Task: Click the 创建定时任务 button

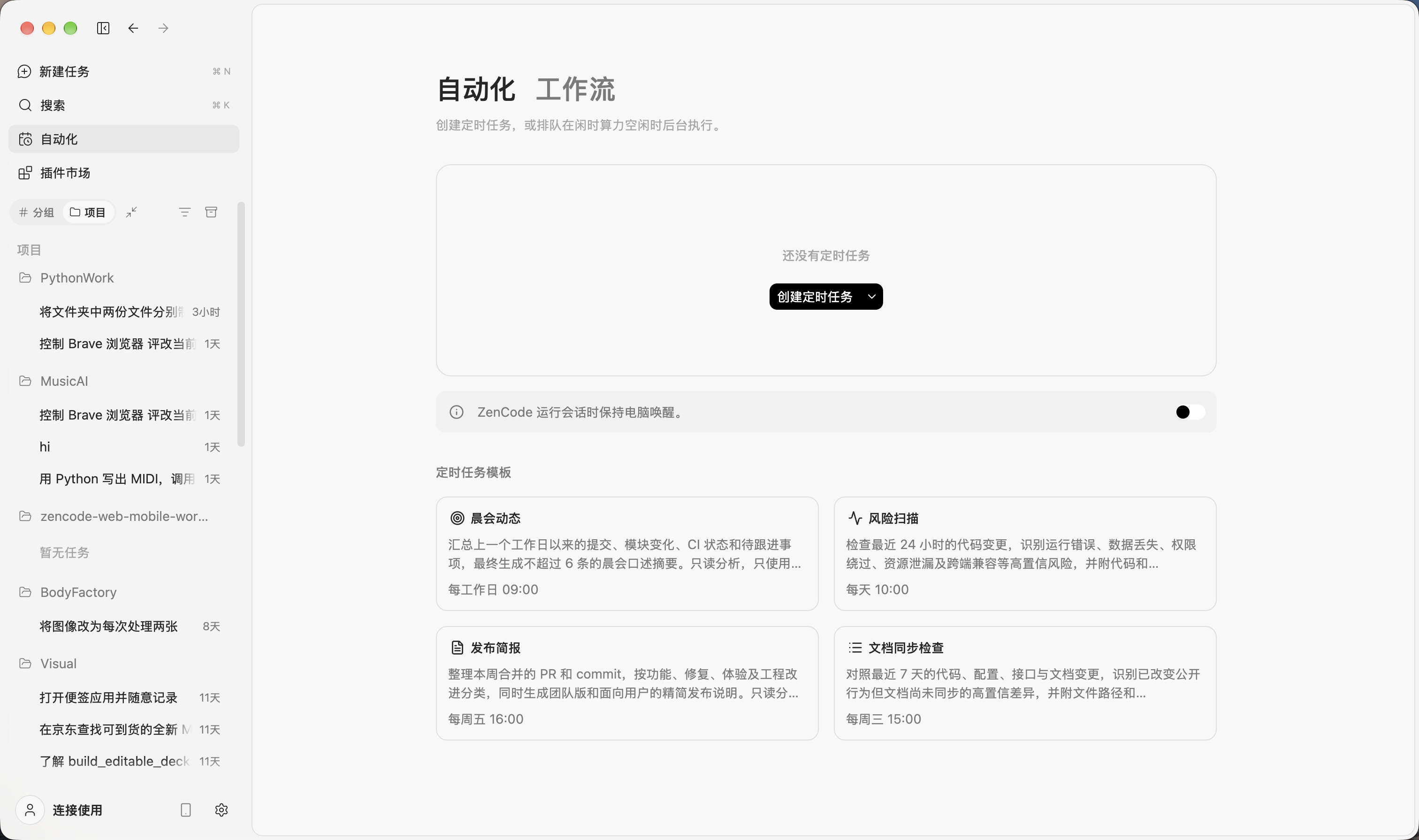Action: [x=815, y=297]
